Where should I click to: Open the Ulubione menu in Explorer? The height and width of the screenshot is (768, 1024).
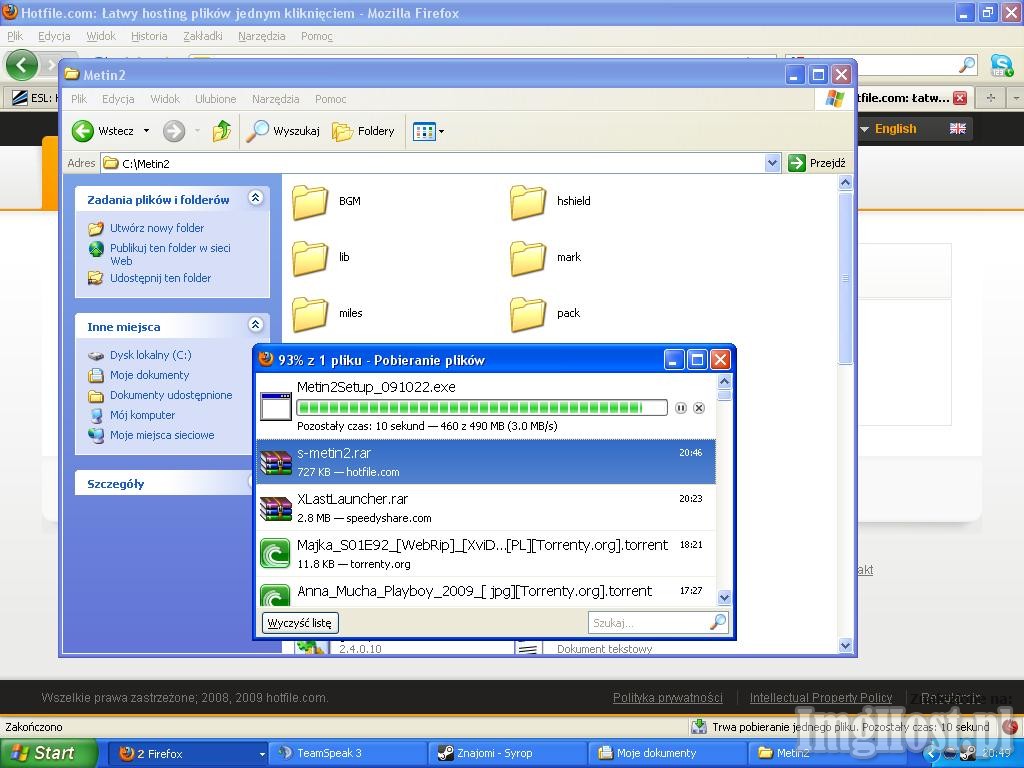tap(216, 99)
